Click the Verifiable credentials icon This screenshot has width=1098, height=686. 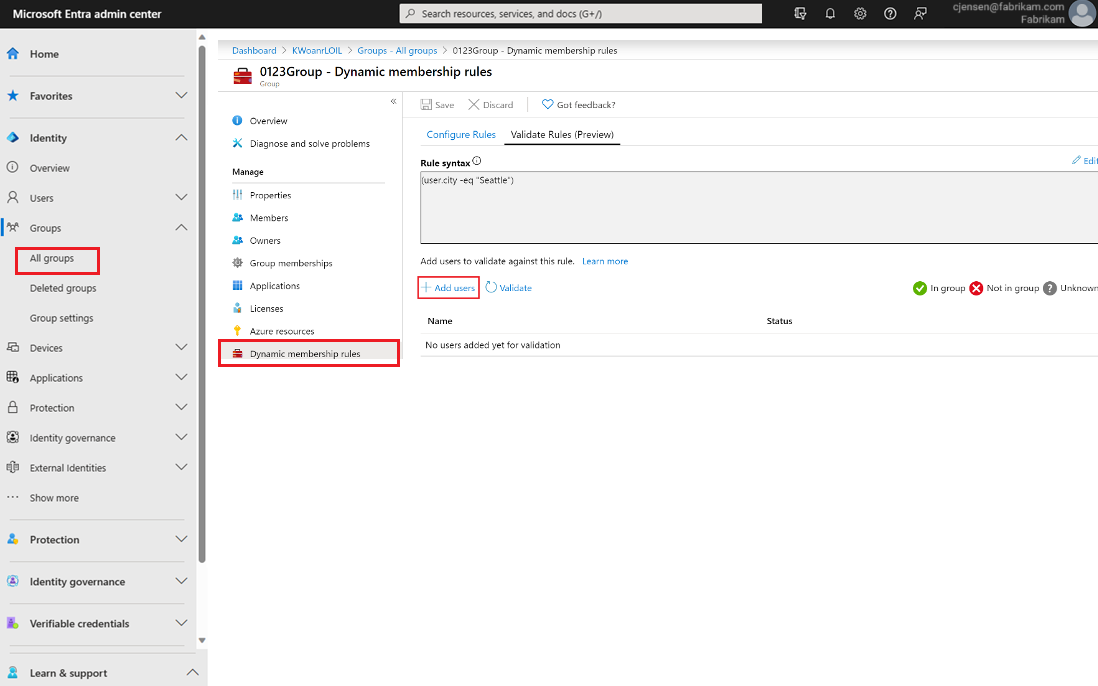point(13,623)
